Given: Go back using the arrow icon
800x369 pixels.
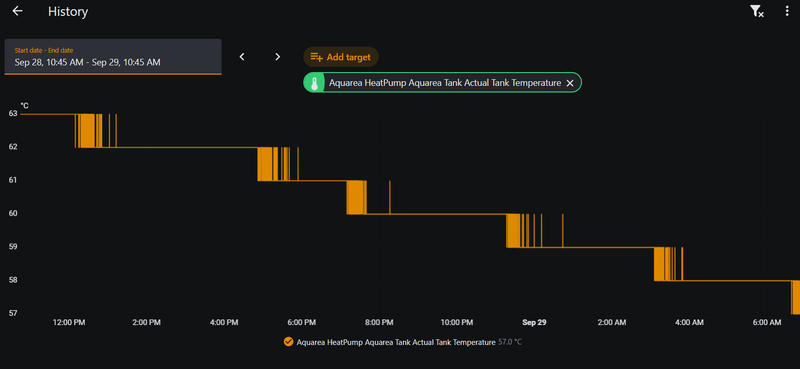Looking at the screenshot, I should point(17,11).
